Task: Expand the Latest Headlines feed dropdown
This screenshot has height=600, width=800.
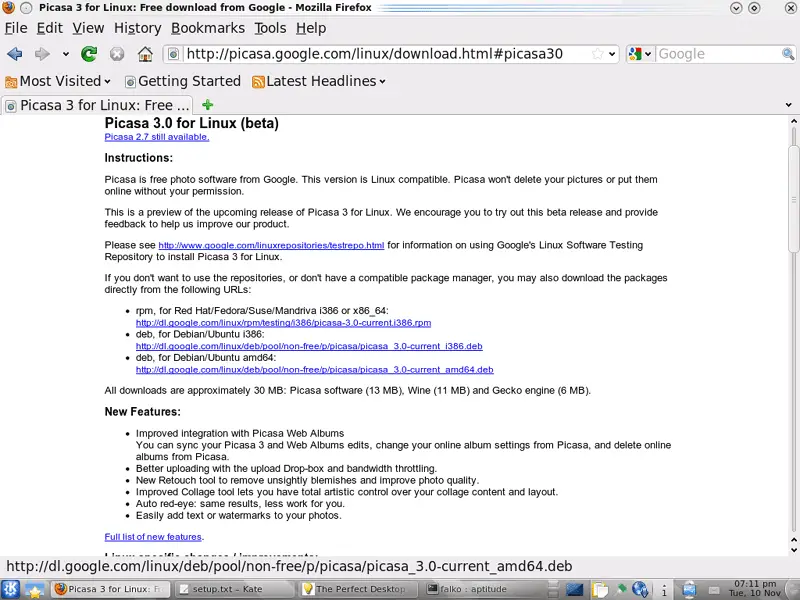Action: click(x=318, y=81)
